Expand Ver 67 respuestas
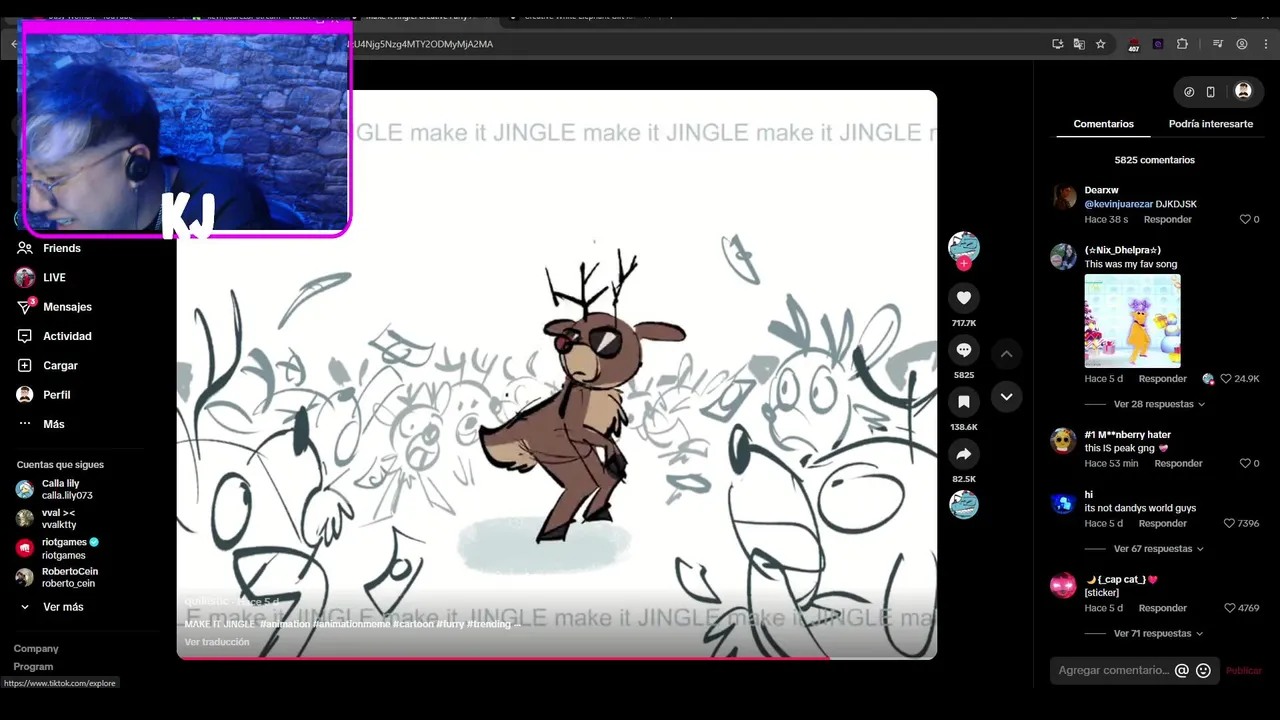The width and height of the screenshot is (1280, 720). point(1159,549)
